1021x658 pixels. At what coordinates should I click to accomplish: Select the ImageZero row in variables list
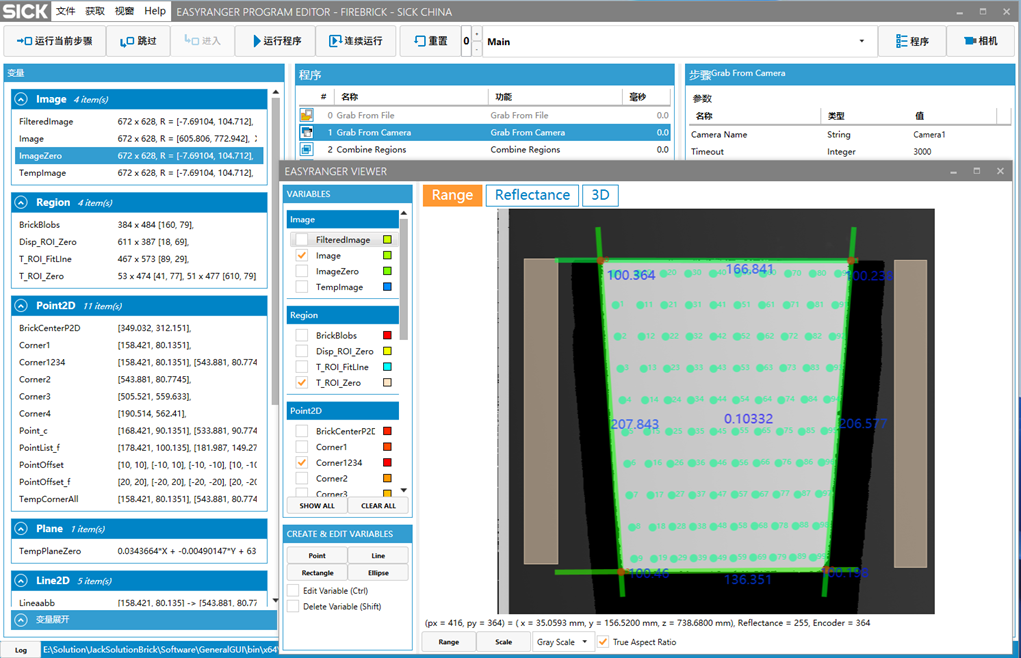[x=139, y=156]
